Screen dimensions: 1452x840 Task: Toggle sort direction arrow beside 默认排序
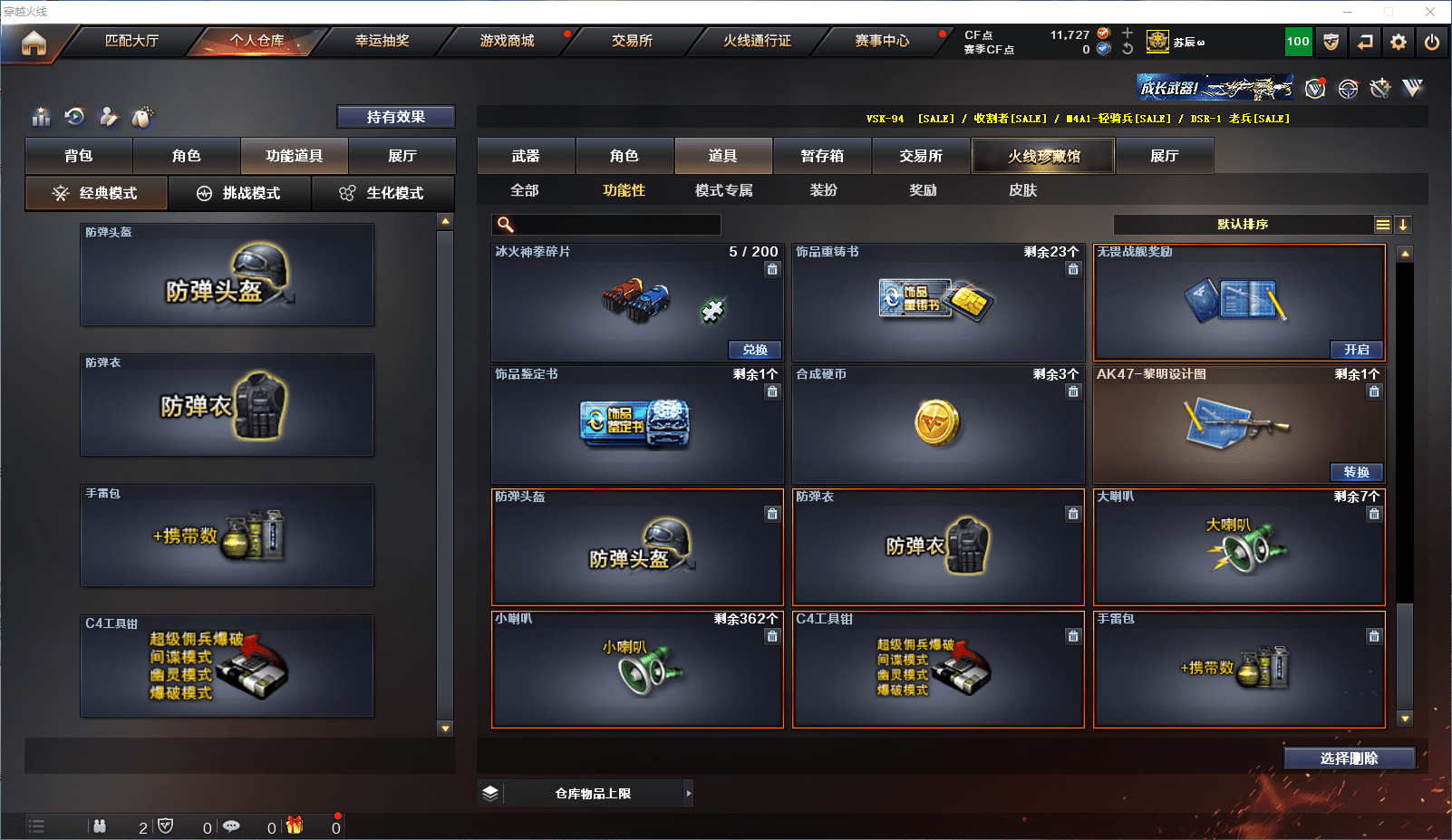pos(1403,225)
